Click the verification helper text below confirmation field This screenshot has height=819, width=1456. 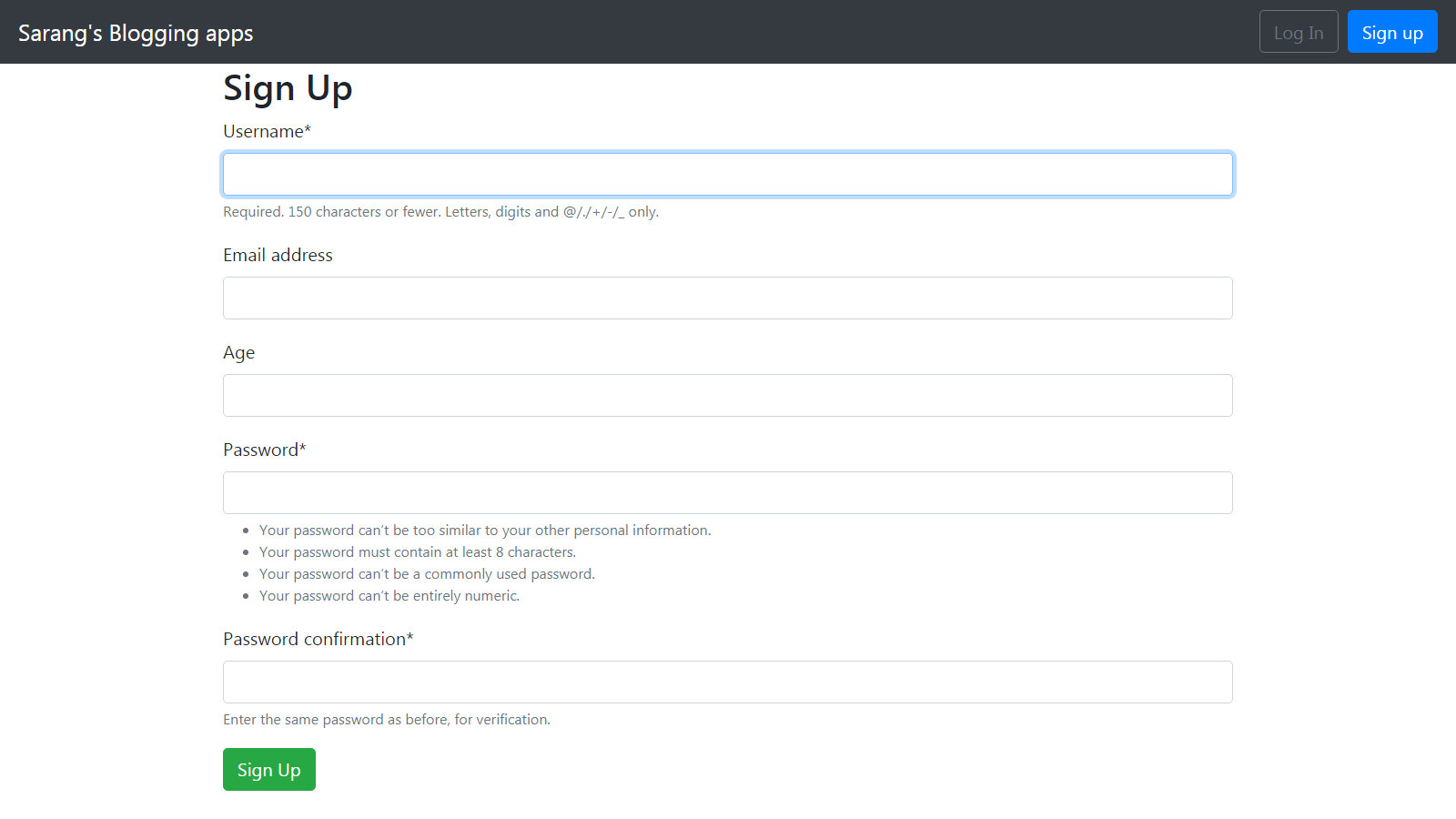(x=386, y=719)
